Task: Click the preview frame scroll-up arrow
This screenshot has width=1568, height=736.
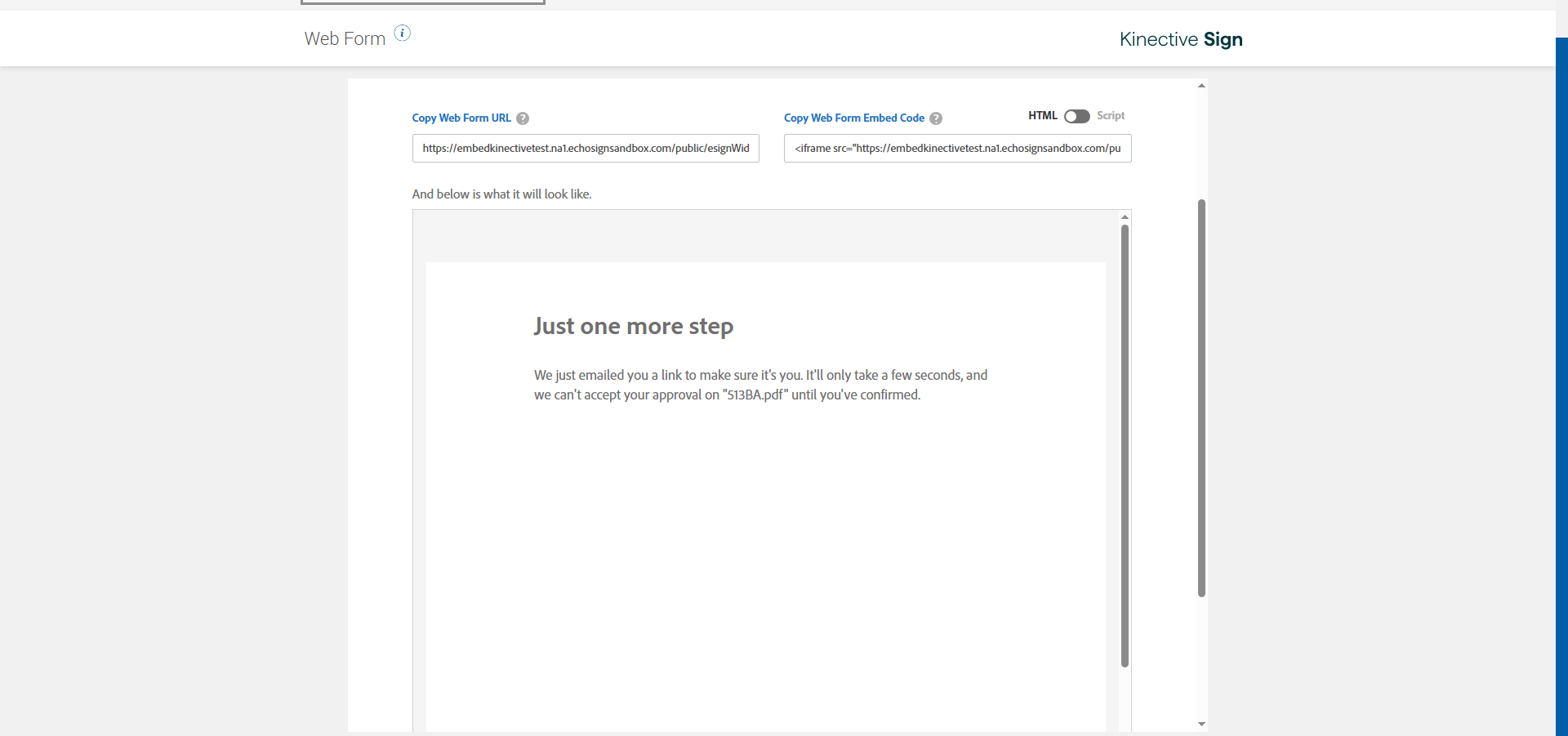Action: pos(1125,216)
